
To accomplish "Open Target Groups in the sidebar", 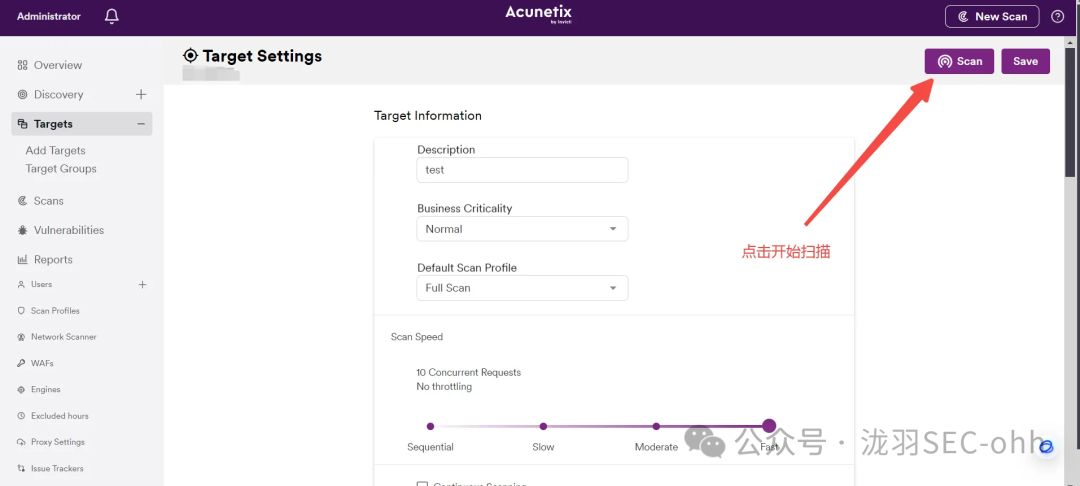I will (x=61, y=169).
